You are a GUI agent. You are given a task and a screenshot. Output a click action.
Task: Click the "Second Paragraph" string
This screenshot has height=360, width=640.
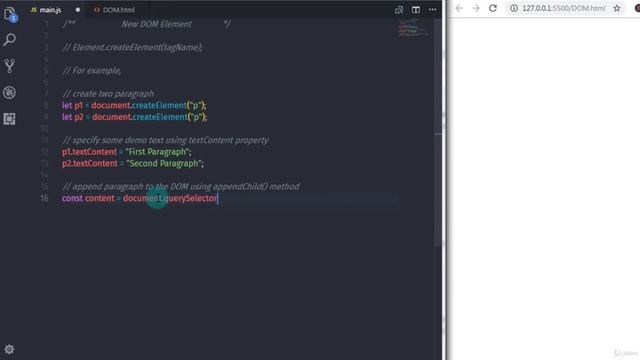click(164, 164)
